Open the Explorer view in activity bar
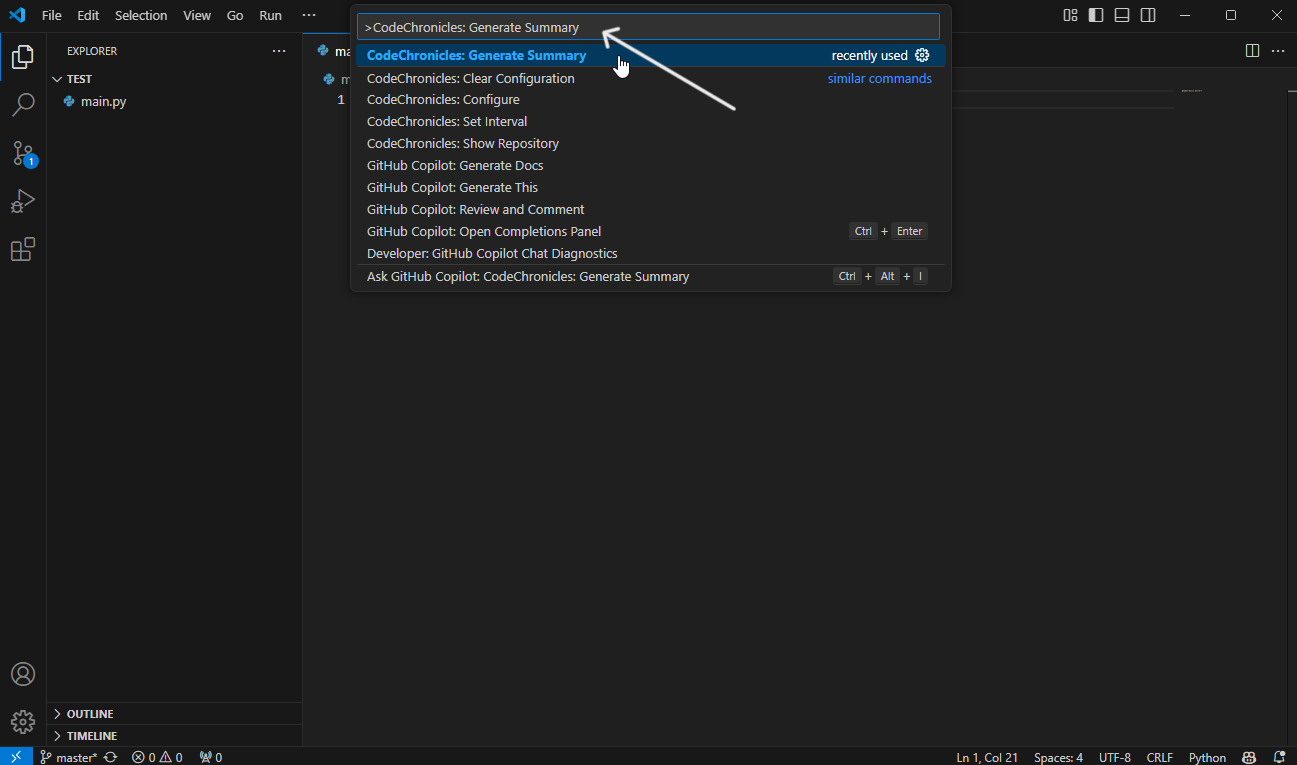Screen dimensions: 1297x765 click(x=23, y=57)
